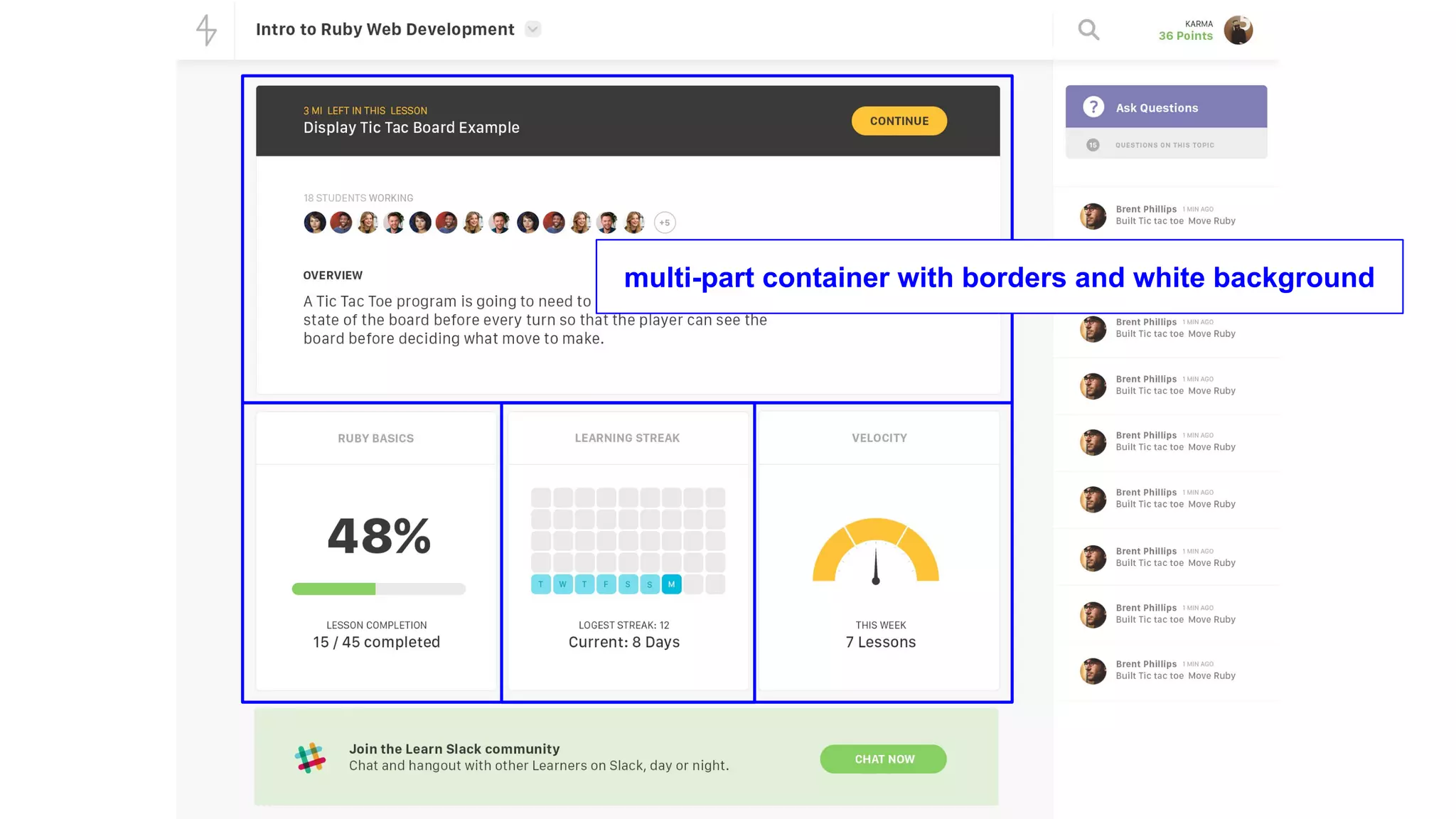Click the question mark icon in Ask Questions
The height and width of the screenshot is (819, 1456).
[x=1093, y=107]
